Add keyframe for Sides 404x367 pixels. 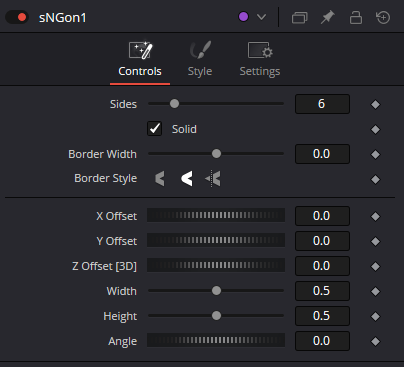tap(375, 104)
